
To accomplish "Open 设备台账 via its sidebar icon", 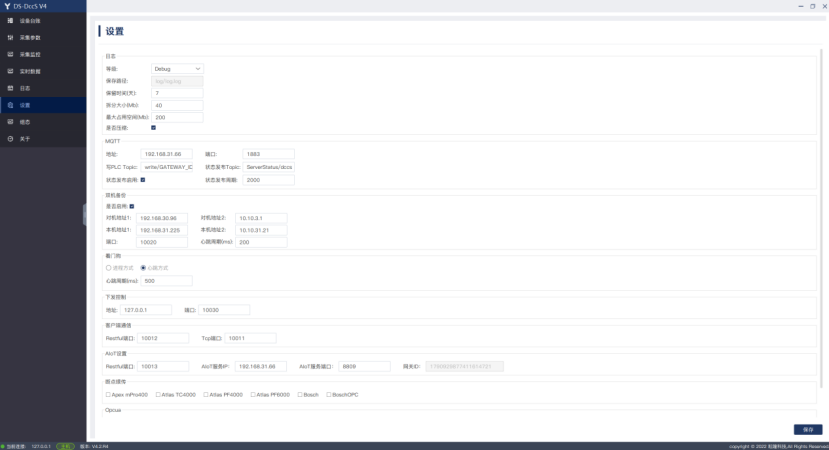I will (10, 21).
